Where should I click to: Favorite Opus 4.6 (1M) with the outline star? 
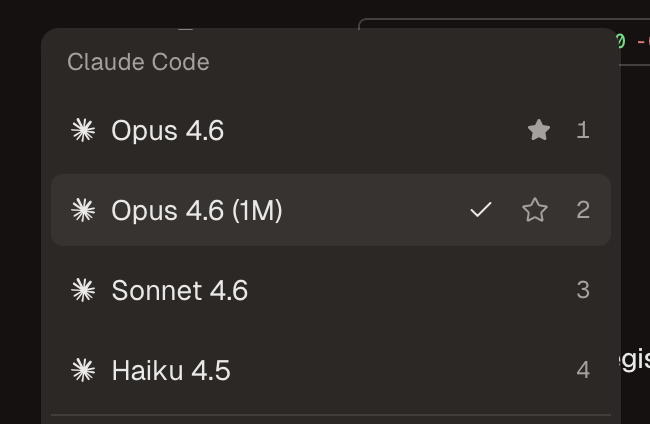click(x=535, y=210)
